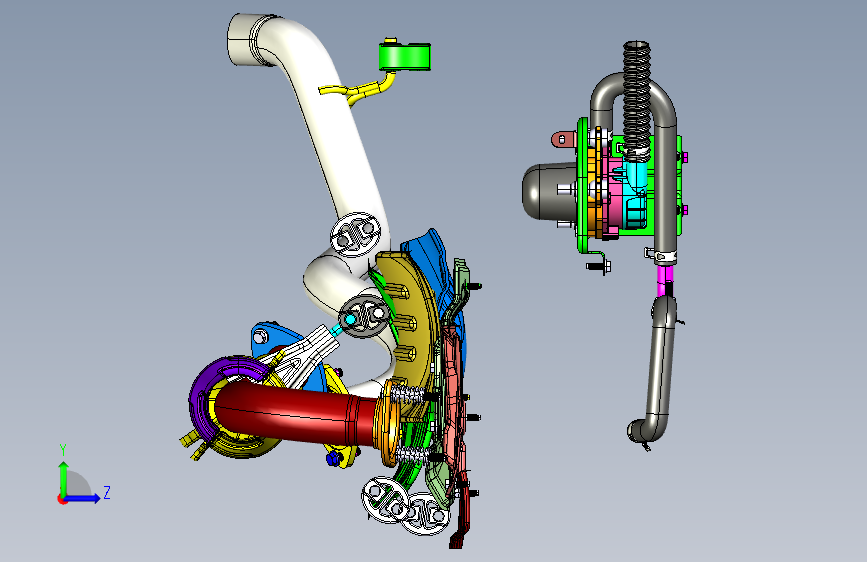Click the red origin point of the triad
This screenshot has width=867, height=562.
pos(62,499)
